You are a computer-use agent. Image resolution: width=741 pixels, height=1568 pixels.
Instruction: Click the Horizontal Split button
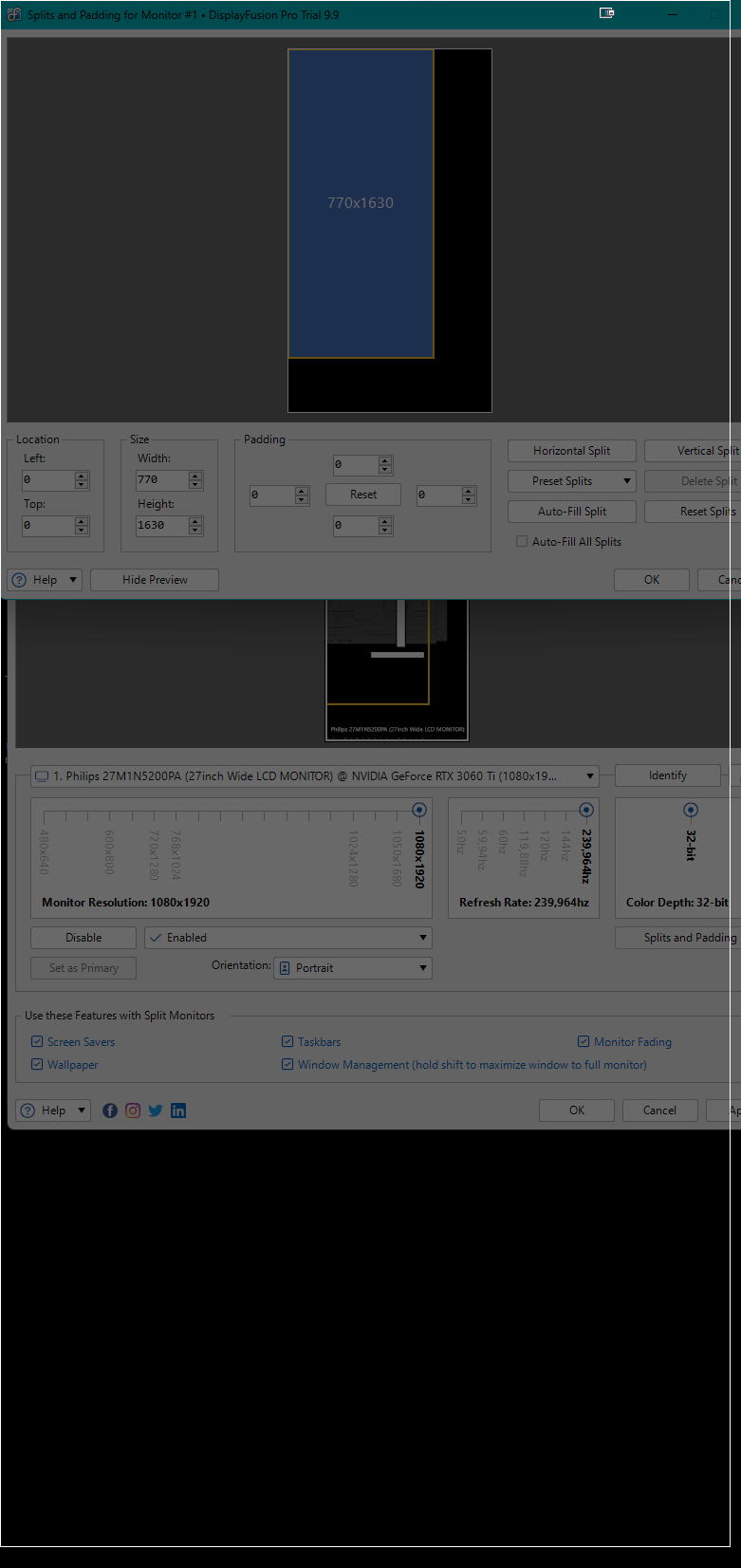[x=571, y=451]
